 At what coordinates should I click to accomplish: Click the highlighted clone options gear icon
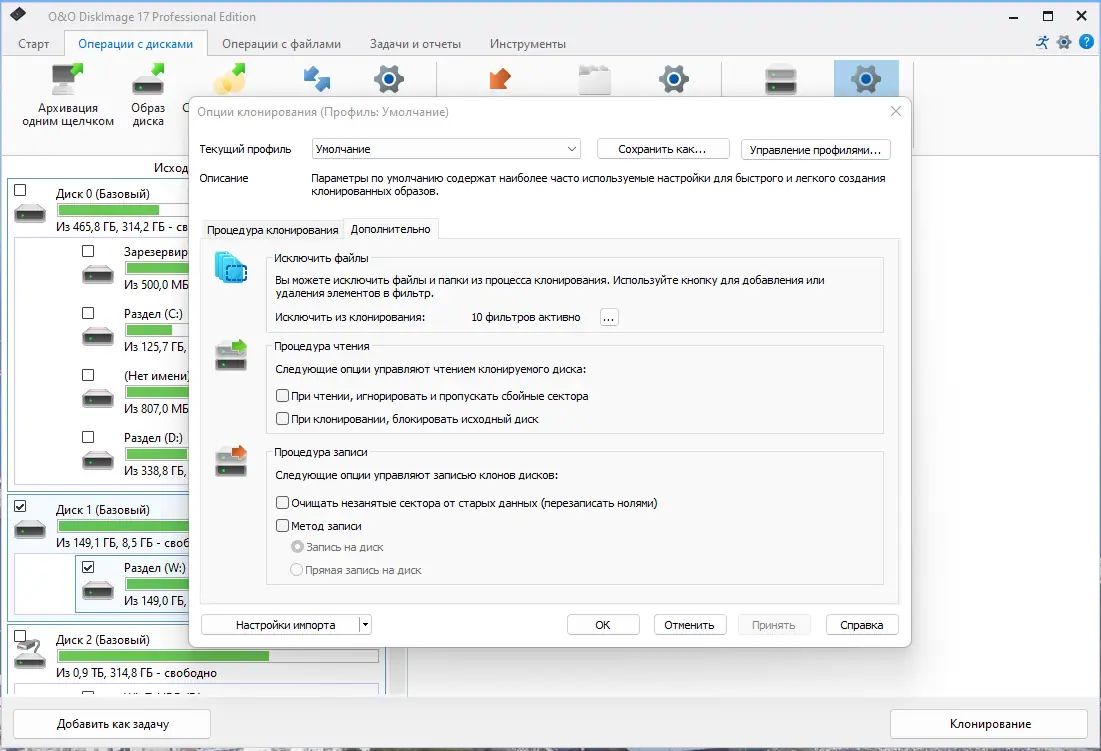(x=866, y=79)
